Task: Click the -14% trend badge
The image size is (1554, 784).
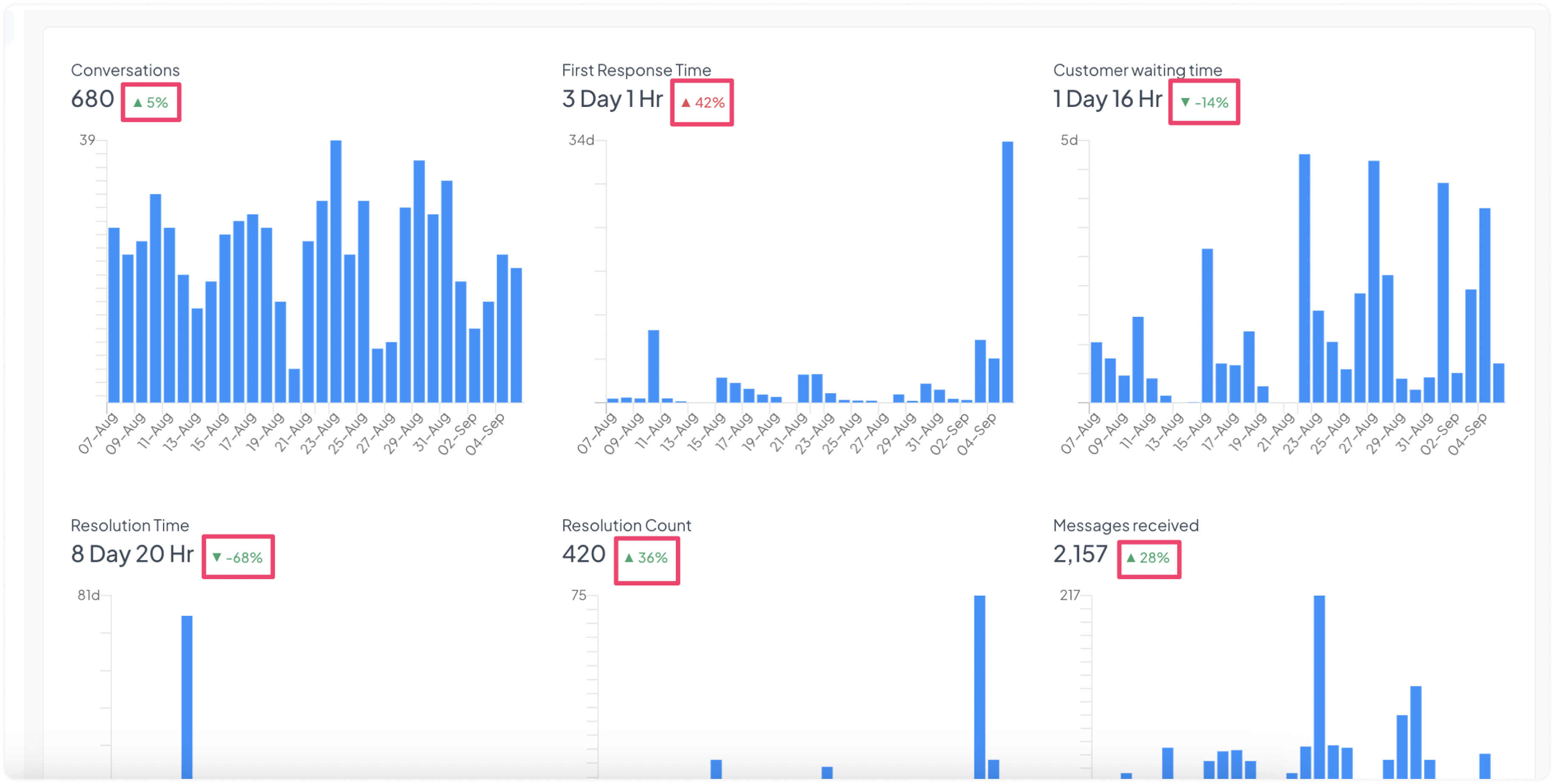Action: point(1204,103)
